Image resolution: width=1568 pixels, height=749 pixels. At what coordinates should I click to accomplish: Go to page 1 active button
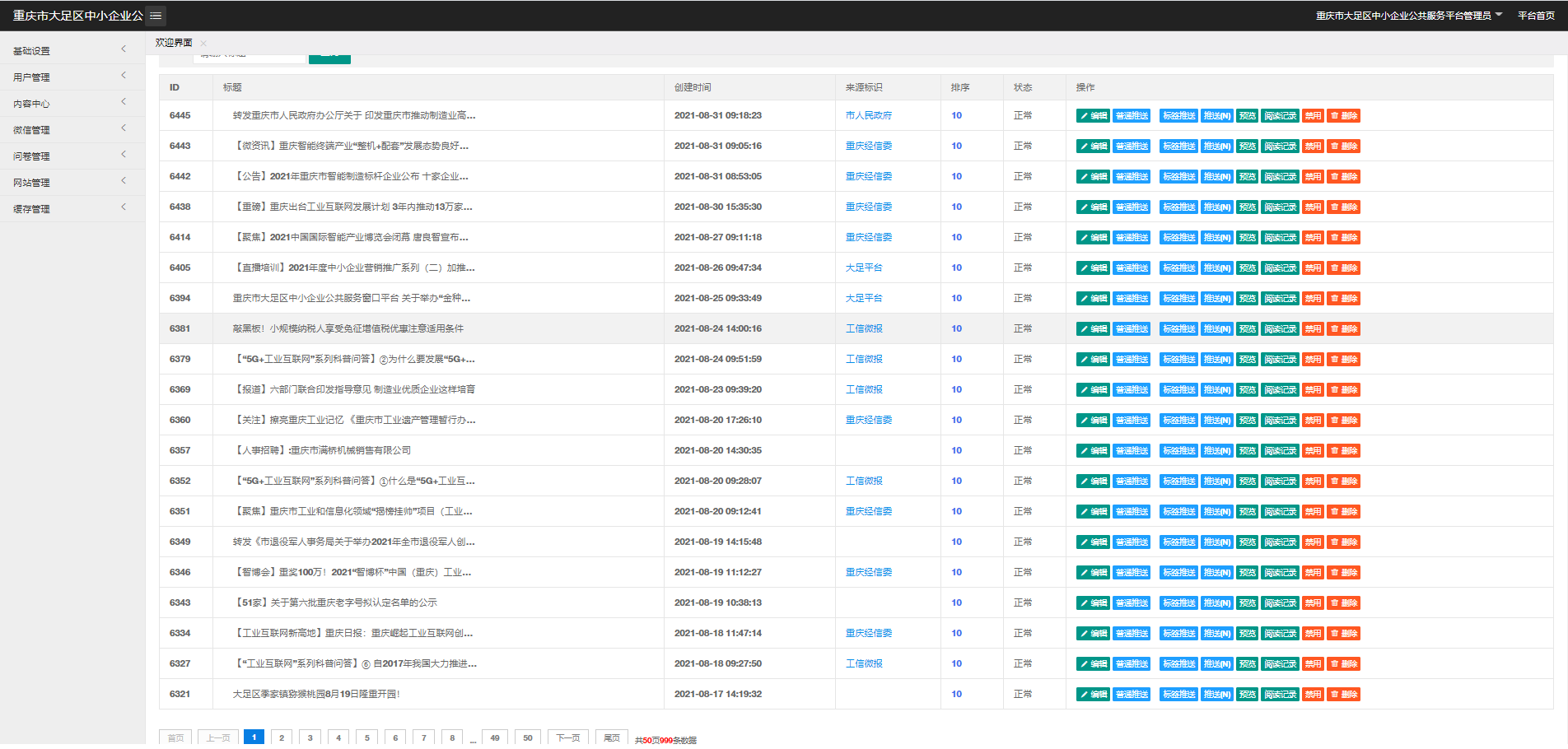tap(254, 738)
